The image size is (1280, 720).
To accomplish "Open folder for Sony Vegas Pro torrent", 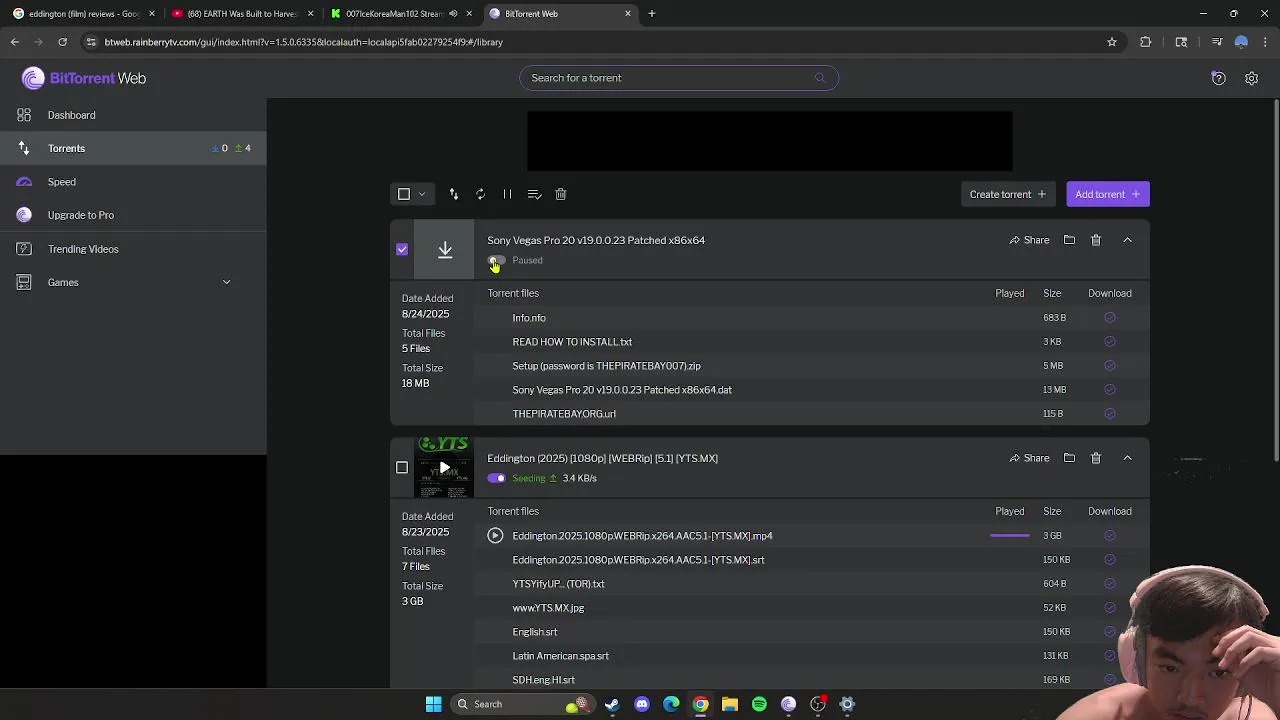I will click(1069, 240).
